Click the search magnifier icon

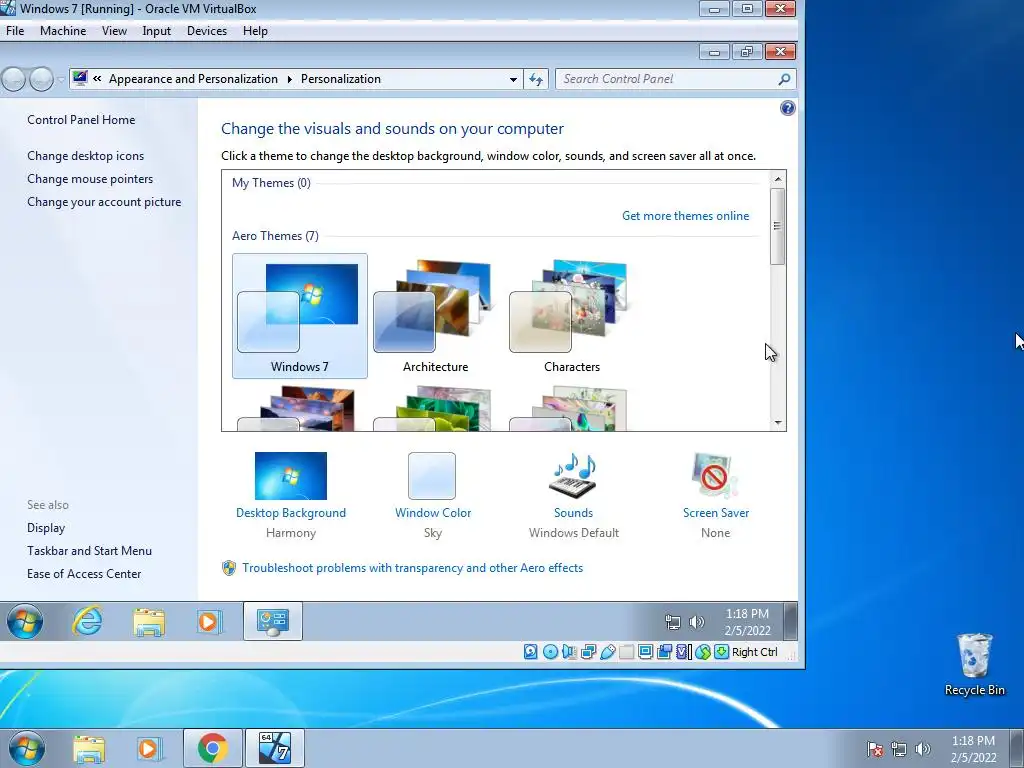coord(784,79)
